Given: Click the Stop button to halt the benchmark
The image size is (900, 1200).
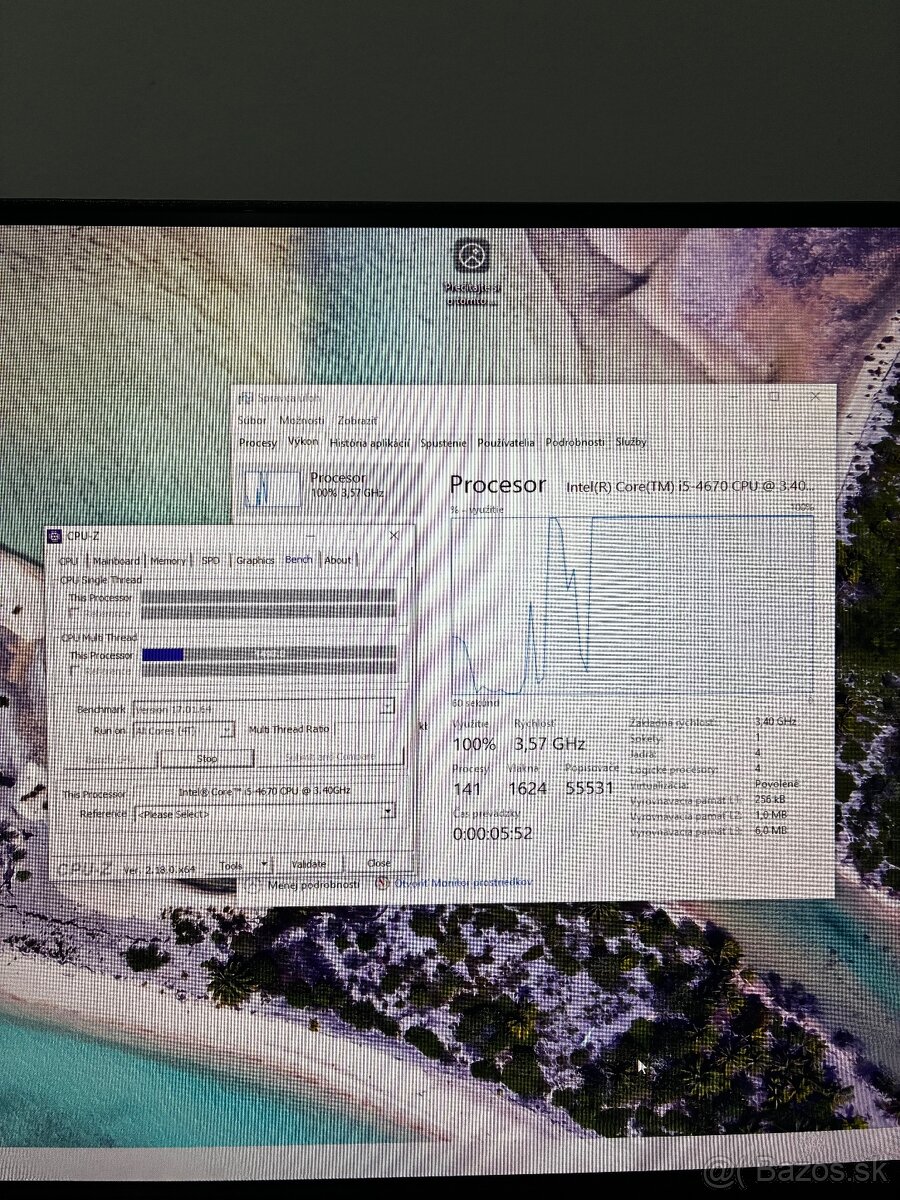Looking at the screenshot, I should coord(208,758).
